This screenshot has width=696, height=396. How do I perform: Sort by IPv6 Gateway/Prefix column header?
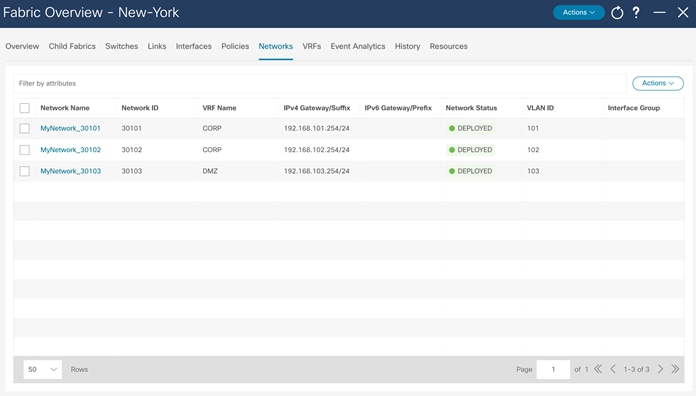tap(398, 108)
